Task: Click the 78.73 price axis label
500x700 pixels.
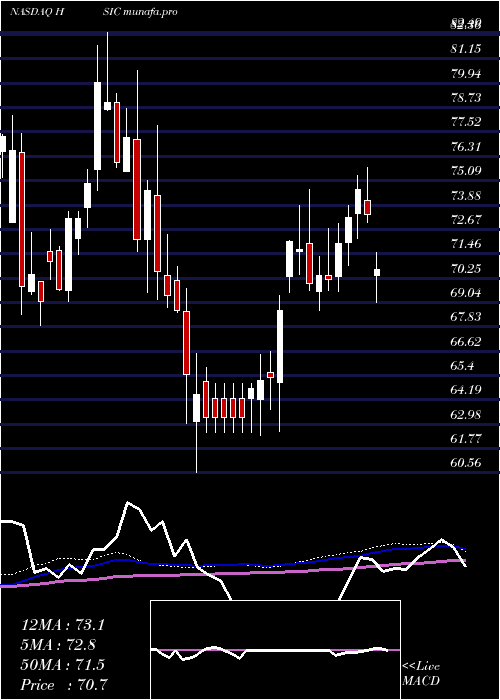Action: click(466, 97)
